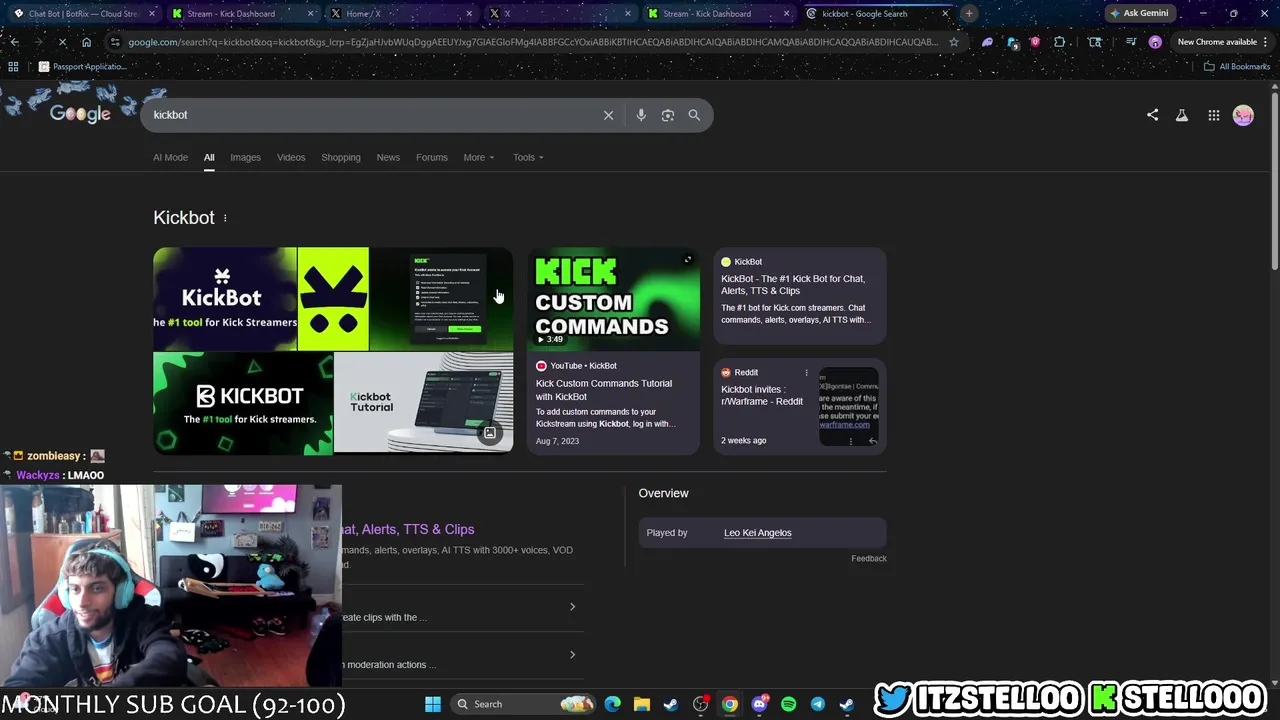The width and height of the screenshot is (1280, 720).
Task: Click the share icon near apps grid
Action: click(1152, 115)
